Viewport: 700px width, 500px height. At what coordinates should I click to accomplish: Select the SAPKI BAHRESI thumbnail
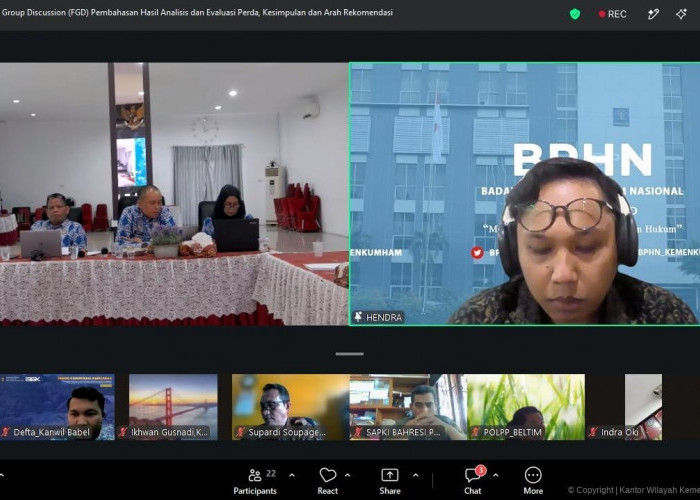click(408, 407)
